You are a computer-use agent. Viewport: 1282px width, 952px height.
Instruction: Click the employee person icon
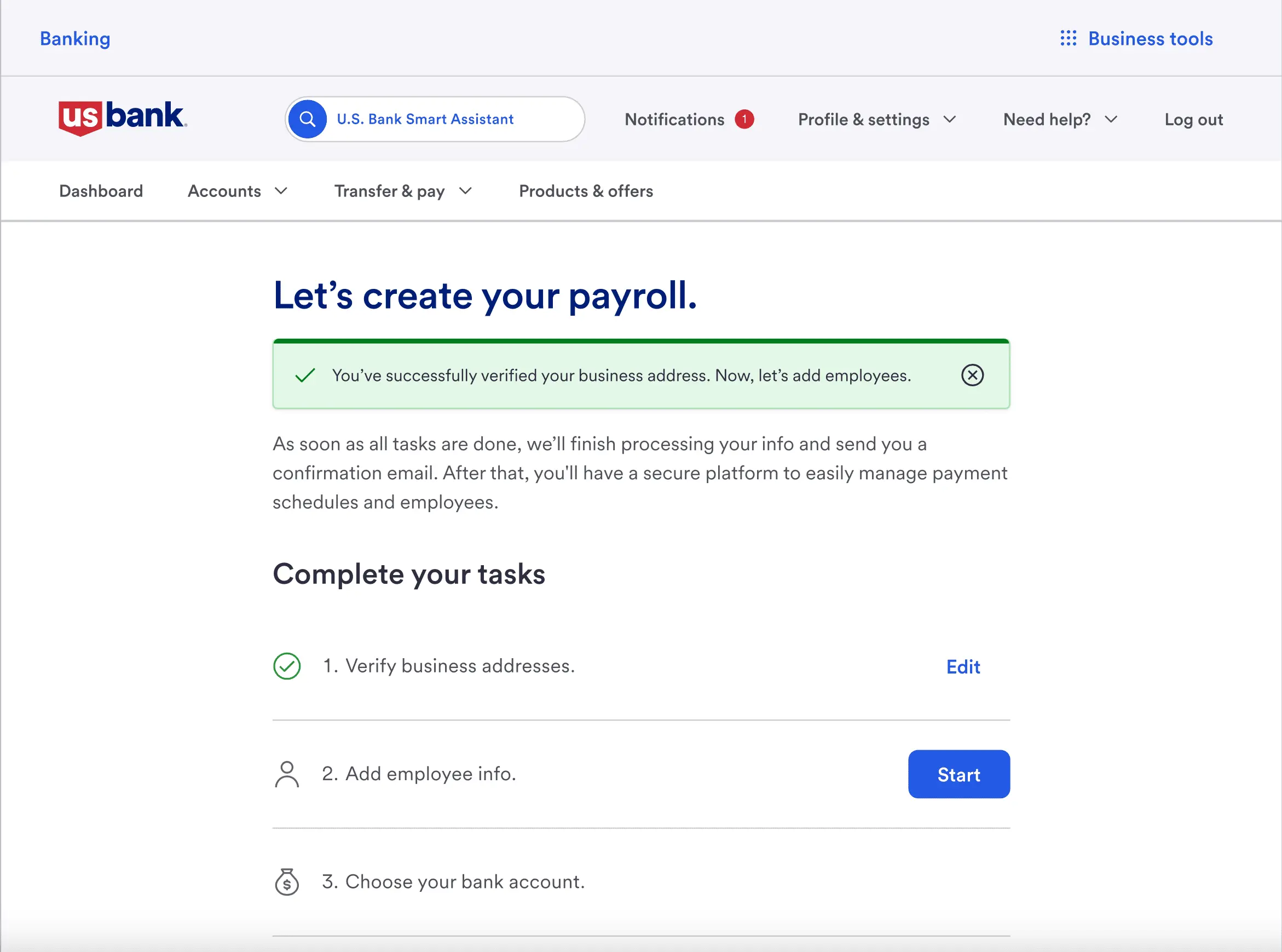[286, 774]
